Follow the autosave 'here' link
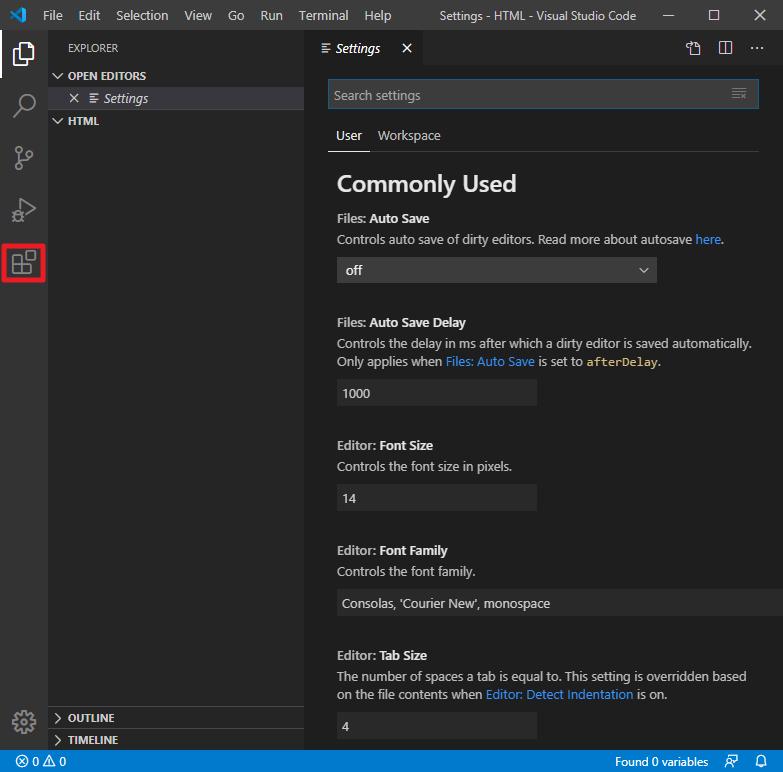This screenshot has width=783, height=772. (x=708, y=240)
